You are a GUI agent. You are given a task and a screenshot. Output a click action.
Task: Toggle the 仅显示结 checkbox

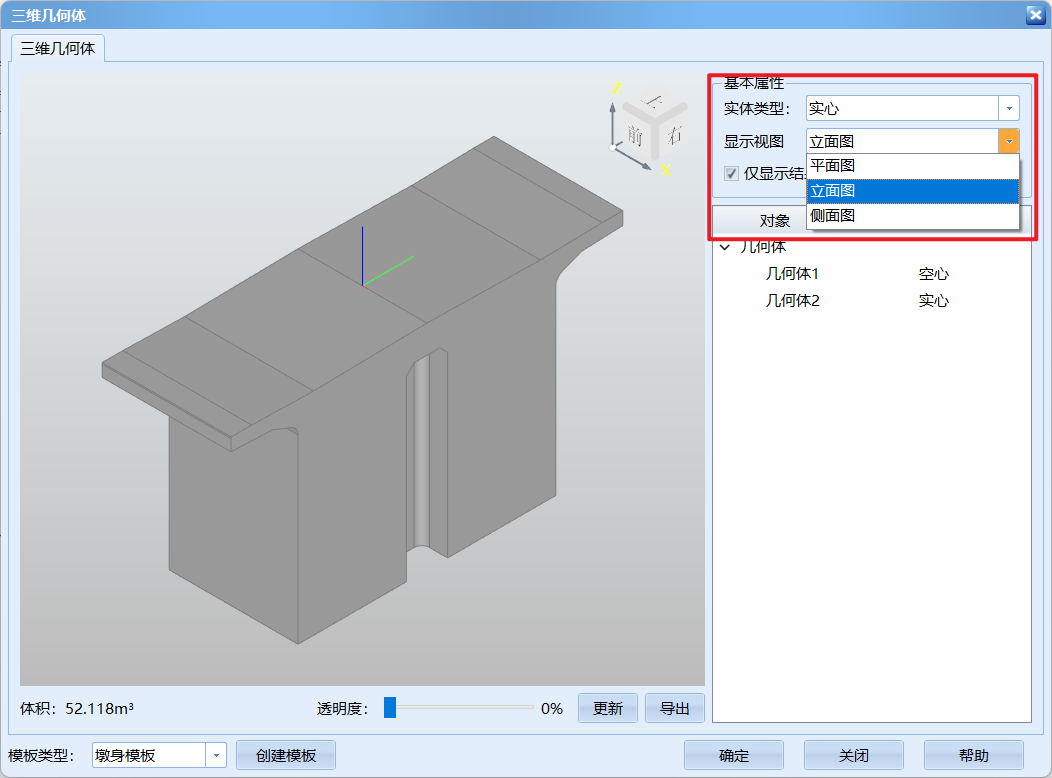[x=732, y=173]
